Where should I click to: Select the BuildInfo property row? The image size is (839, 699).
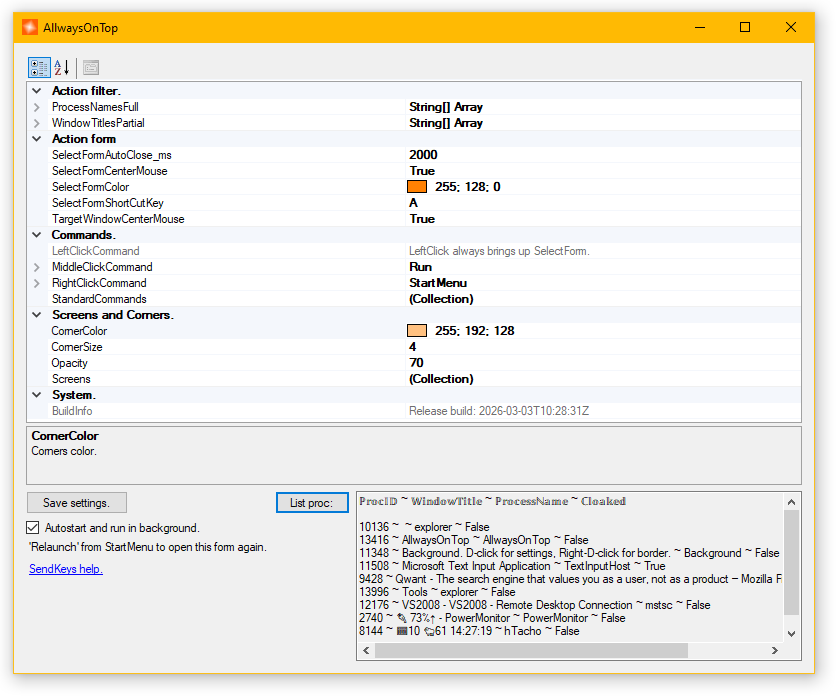tap(415, 412)
